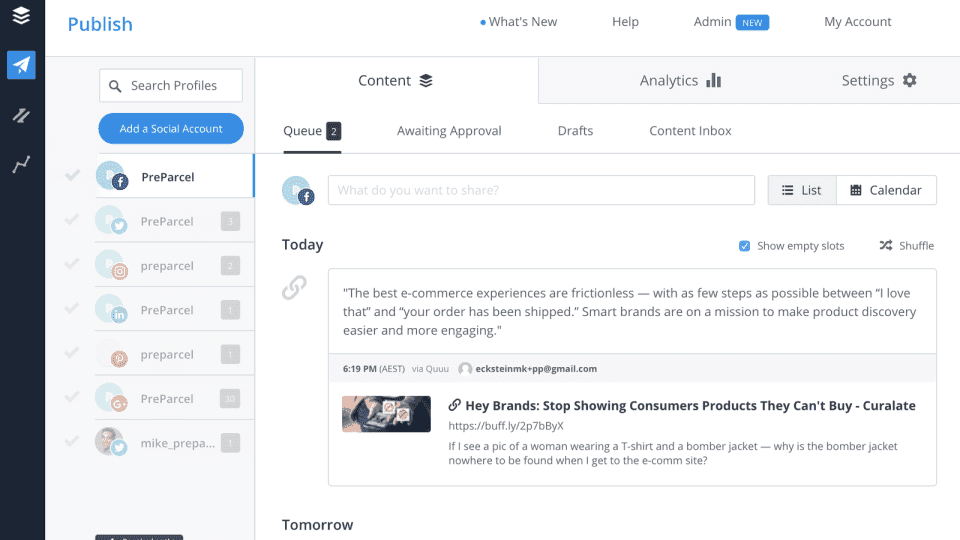Click Add a Social Account button
960x540 pixels.
click(x=171, y=129)
